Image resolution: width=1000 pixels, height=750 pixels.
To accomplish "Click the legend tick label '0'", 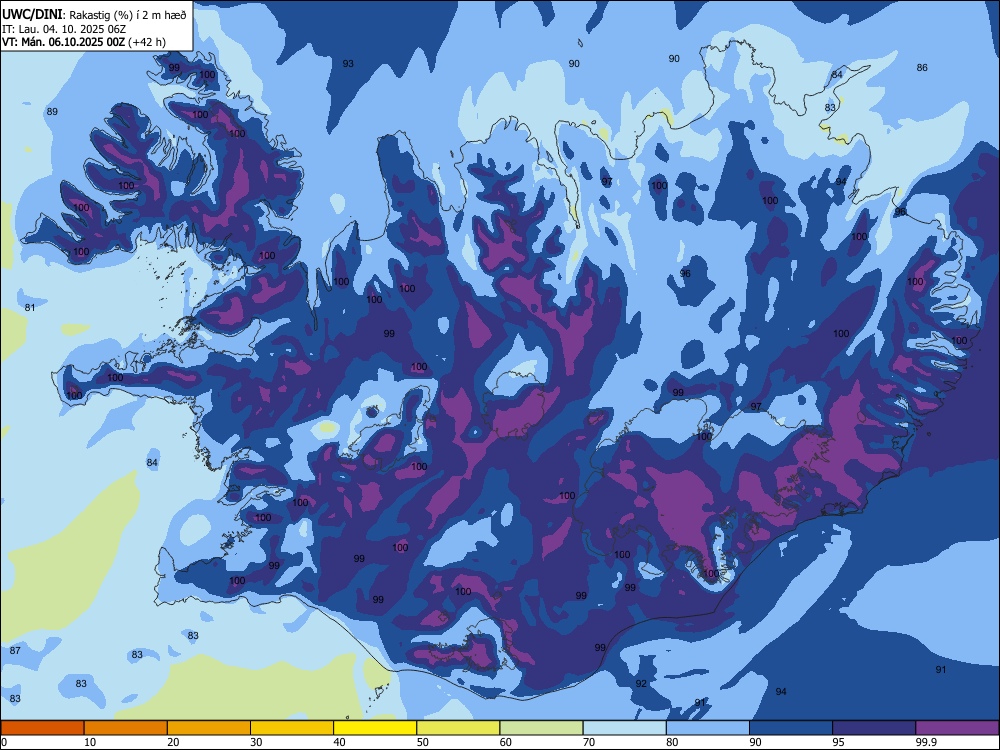I will click(x=4, y=742).
